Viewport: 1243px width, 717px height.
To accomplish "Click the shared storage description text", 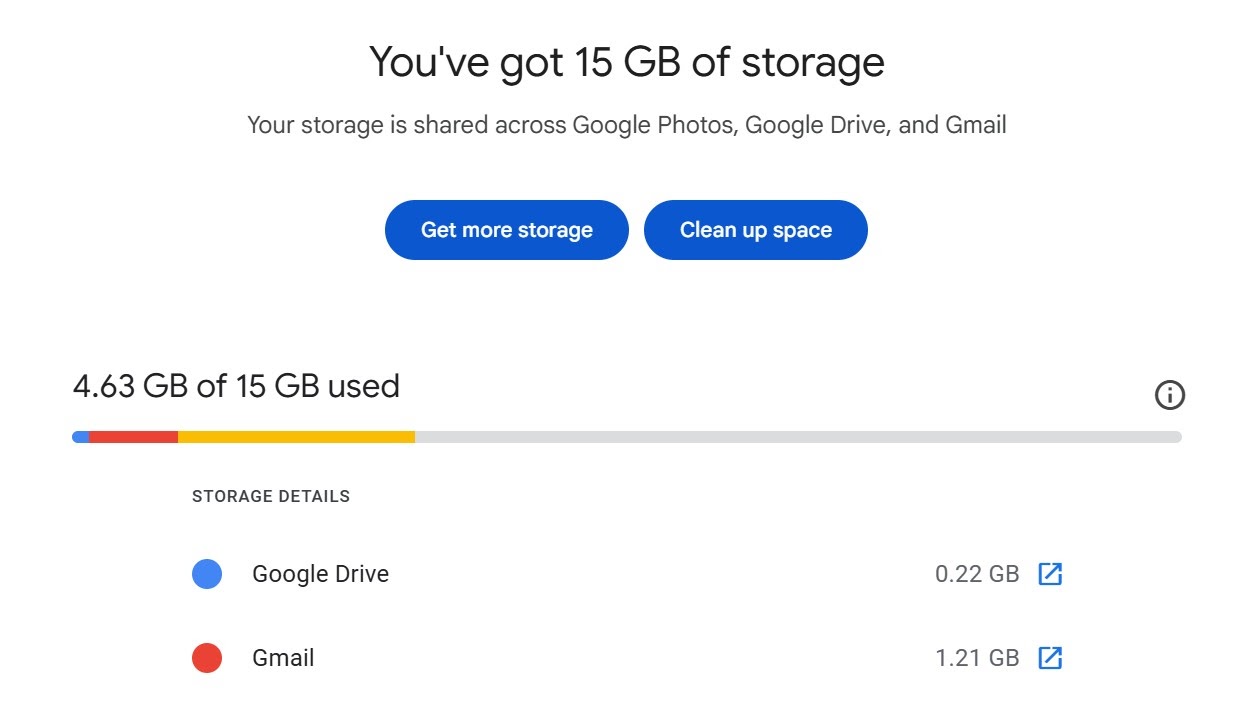I will click(x=626, y=125).
